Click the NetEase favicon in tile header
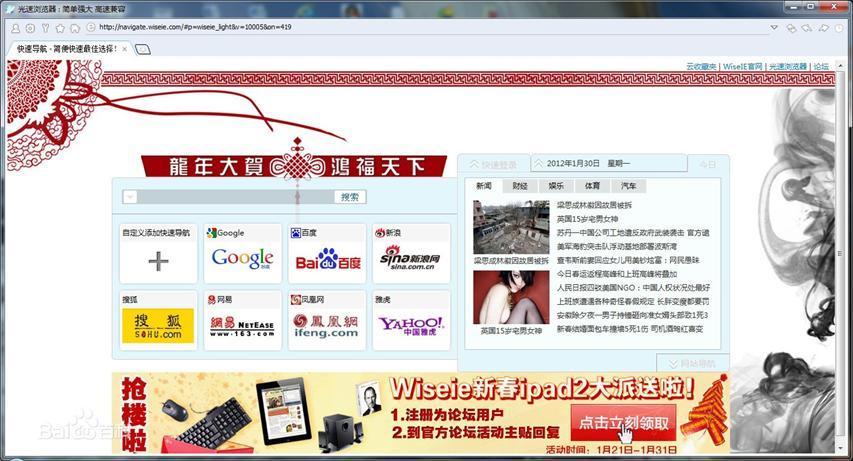853x461 pixels. click(212, 300)
